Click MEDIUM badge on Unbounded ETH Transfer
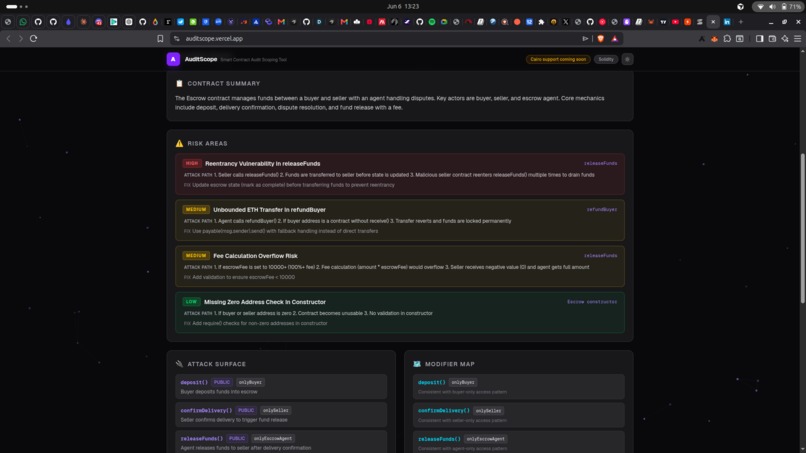This screenshot has height=453, width=806. pyautogui.click(x=196, y=210)
